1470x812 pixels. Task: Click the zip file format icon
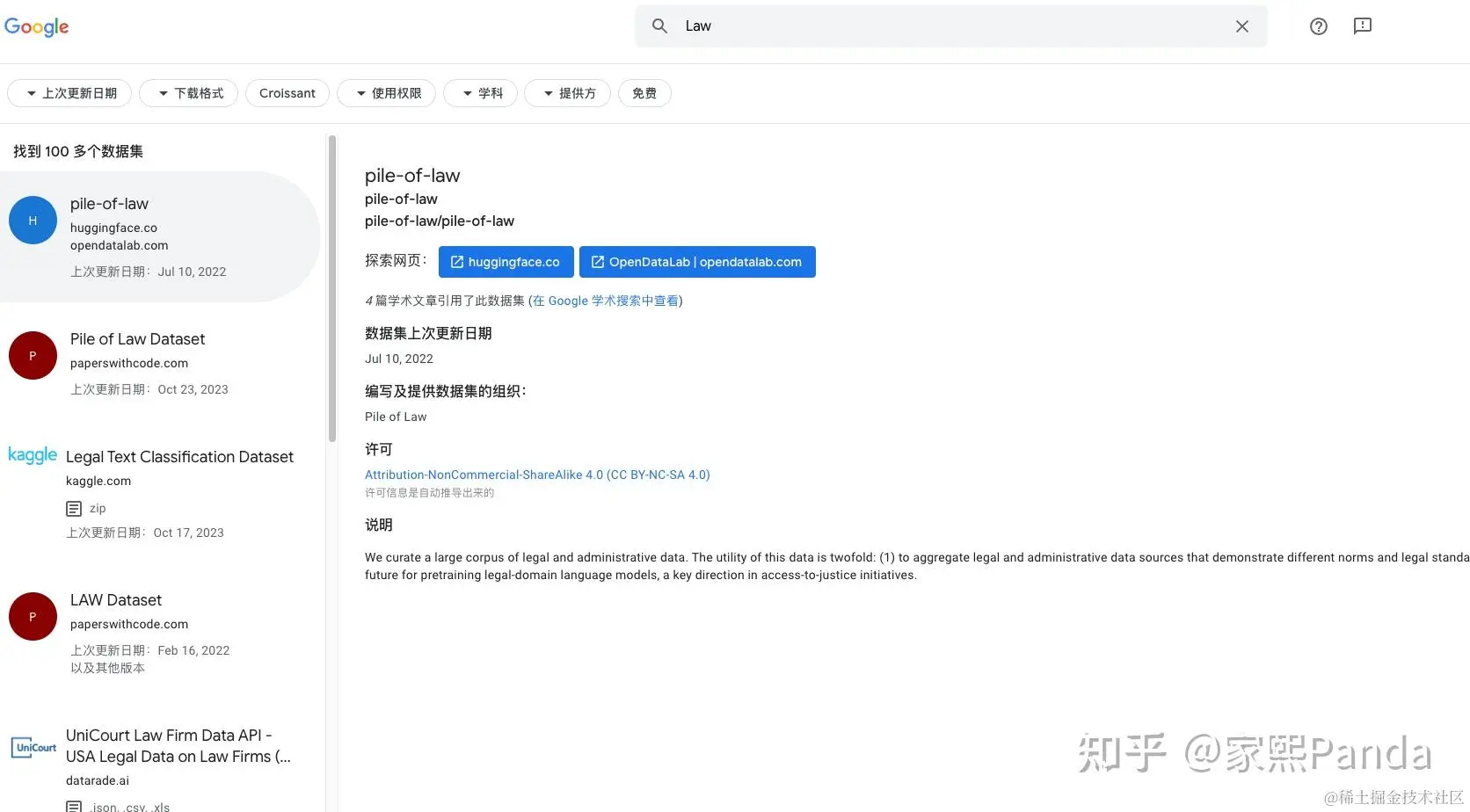point(75,509)
